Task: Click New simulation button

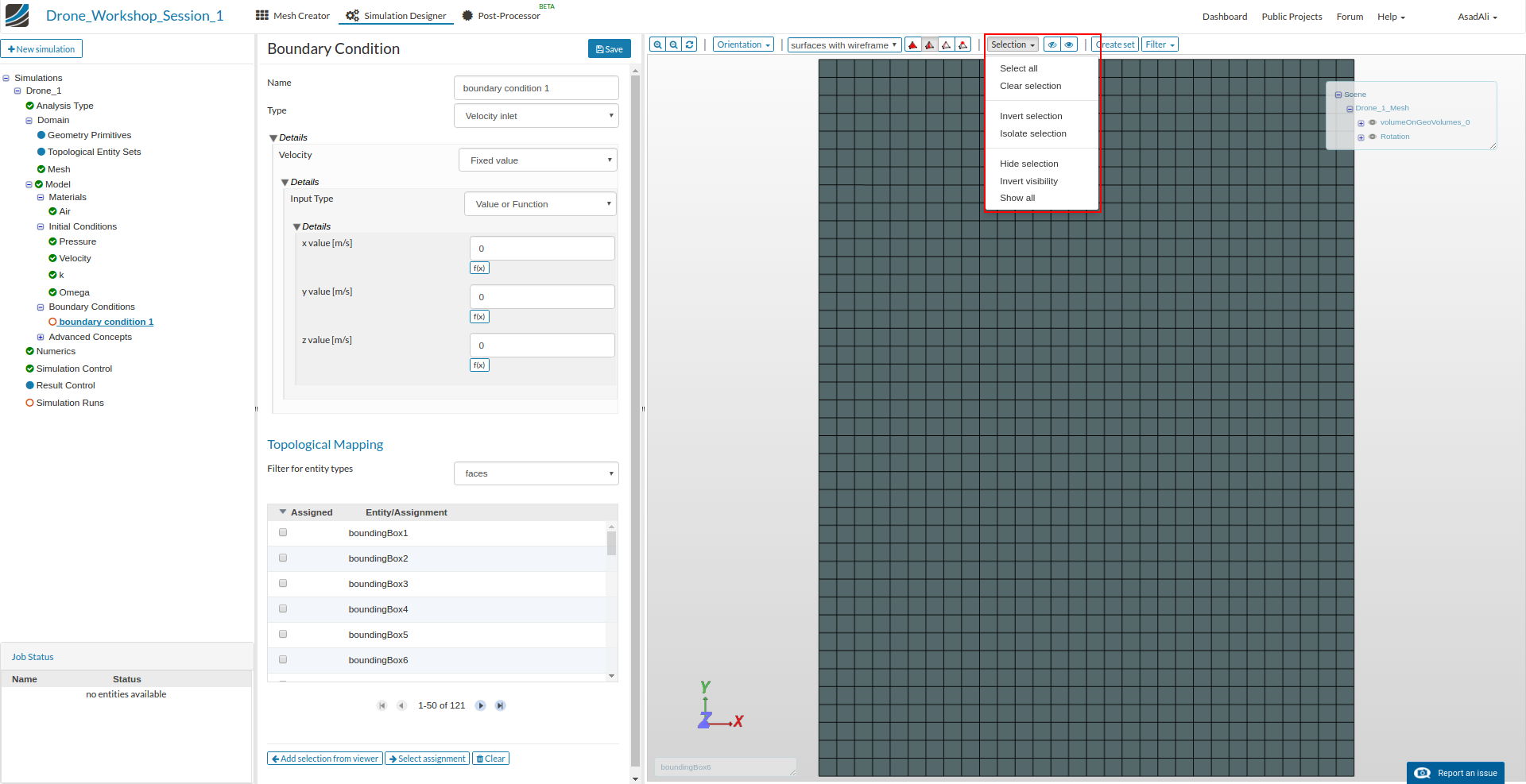Action: (41, 49)
